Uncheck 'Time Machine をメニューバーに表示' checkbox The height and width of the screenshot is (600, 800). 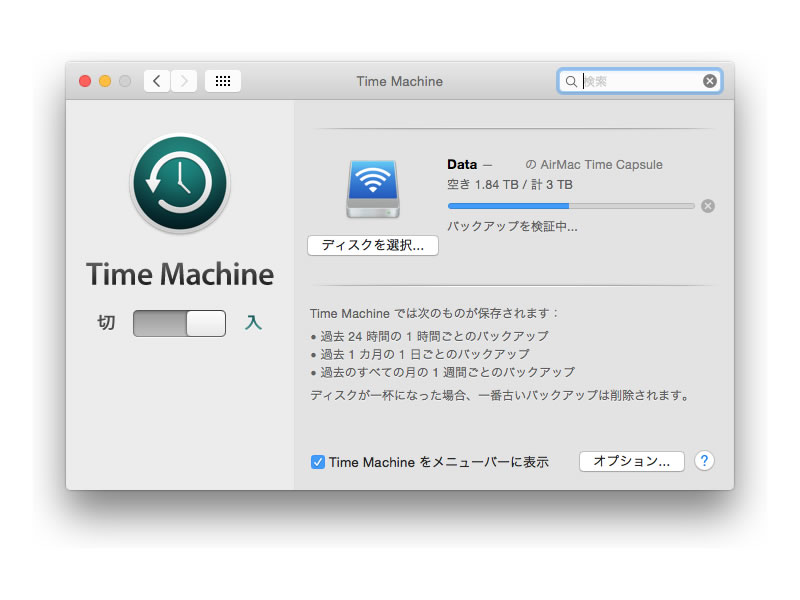point(318,462)
